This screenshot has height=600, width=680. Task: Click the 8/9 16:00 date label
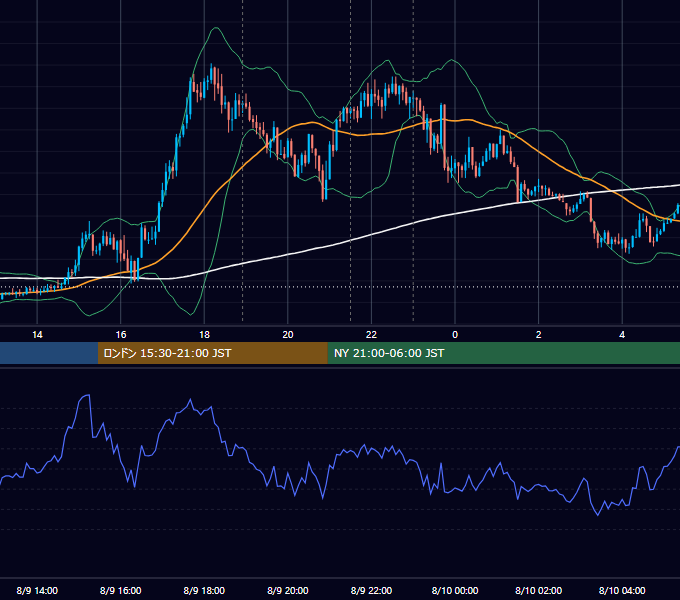(x=121, y=590)
